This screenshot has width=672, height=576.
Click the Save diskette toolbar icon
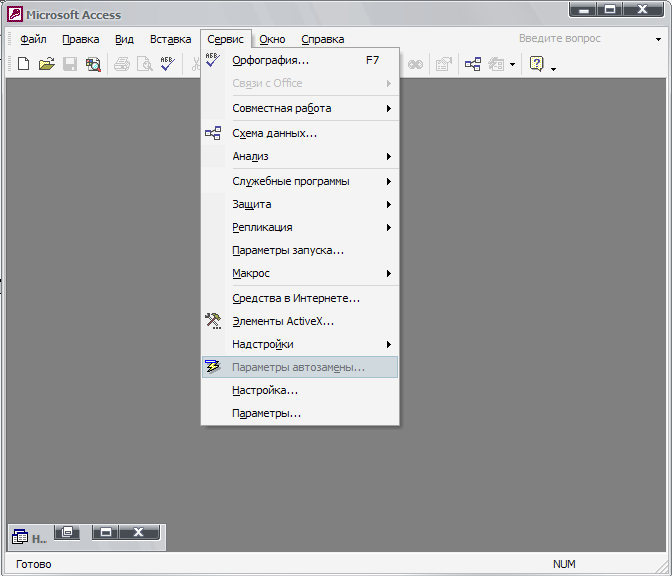click(70, 64)
